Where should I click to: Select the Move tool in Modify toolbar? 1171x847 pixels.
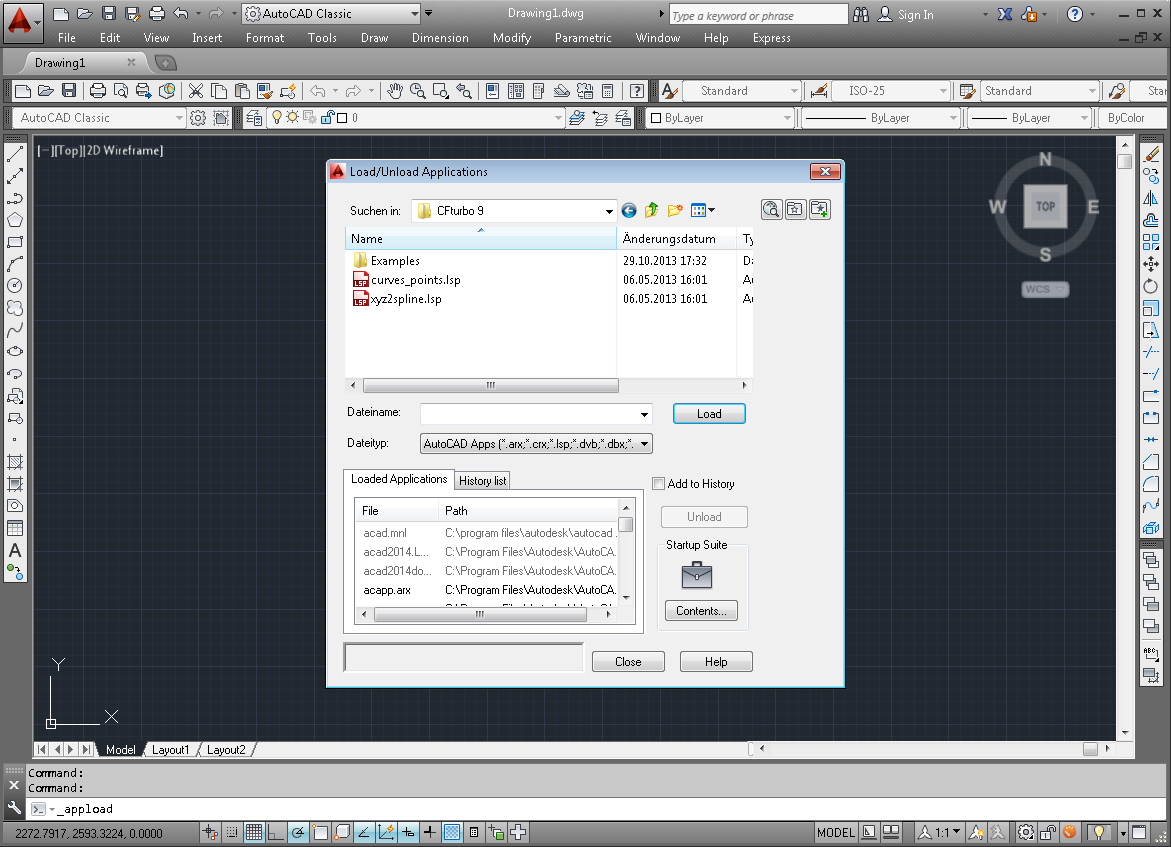(x=1151, y=264)
